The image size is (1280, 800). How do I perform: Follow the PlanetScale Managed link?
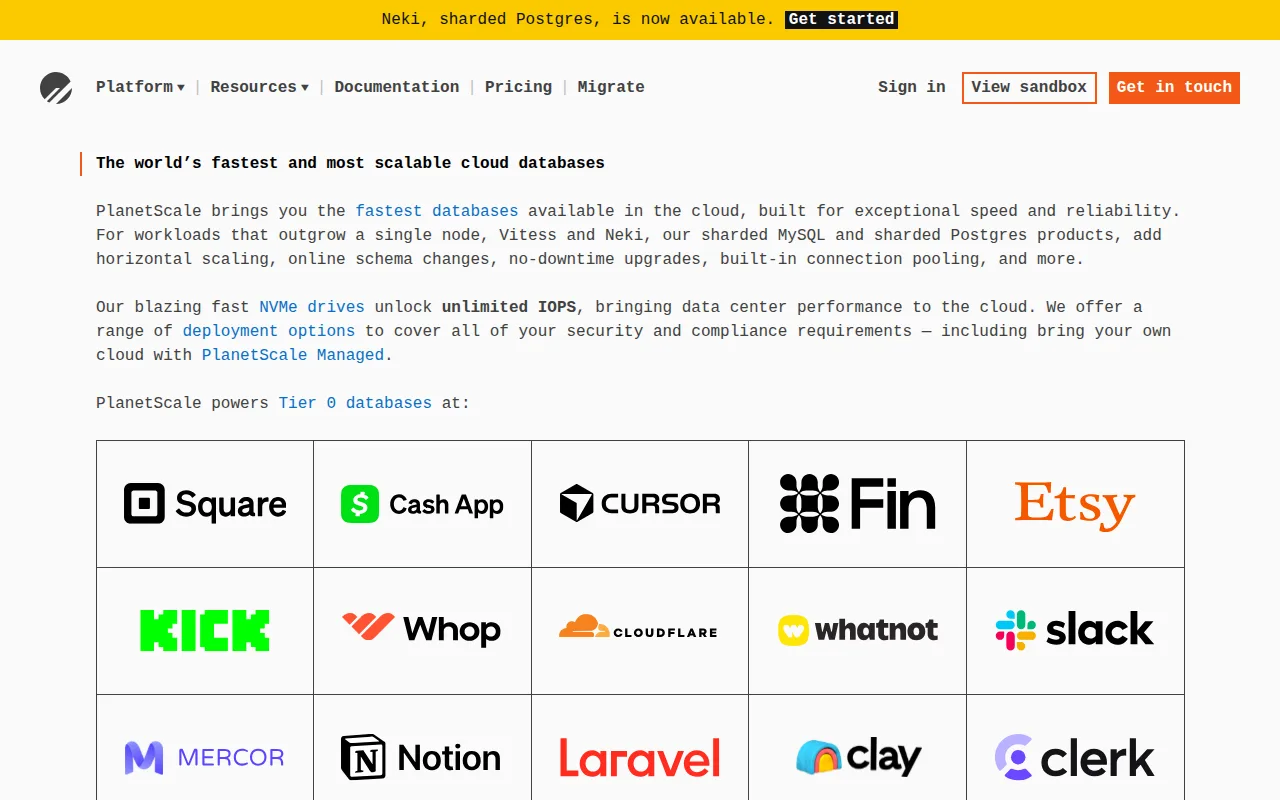[293, 355]
